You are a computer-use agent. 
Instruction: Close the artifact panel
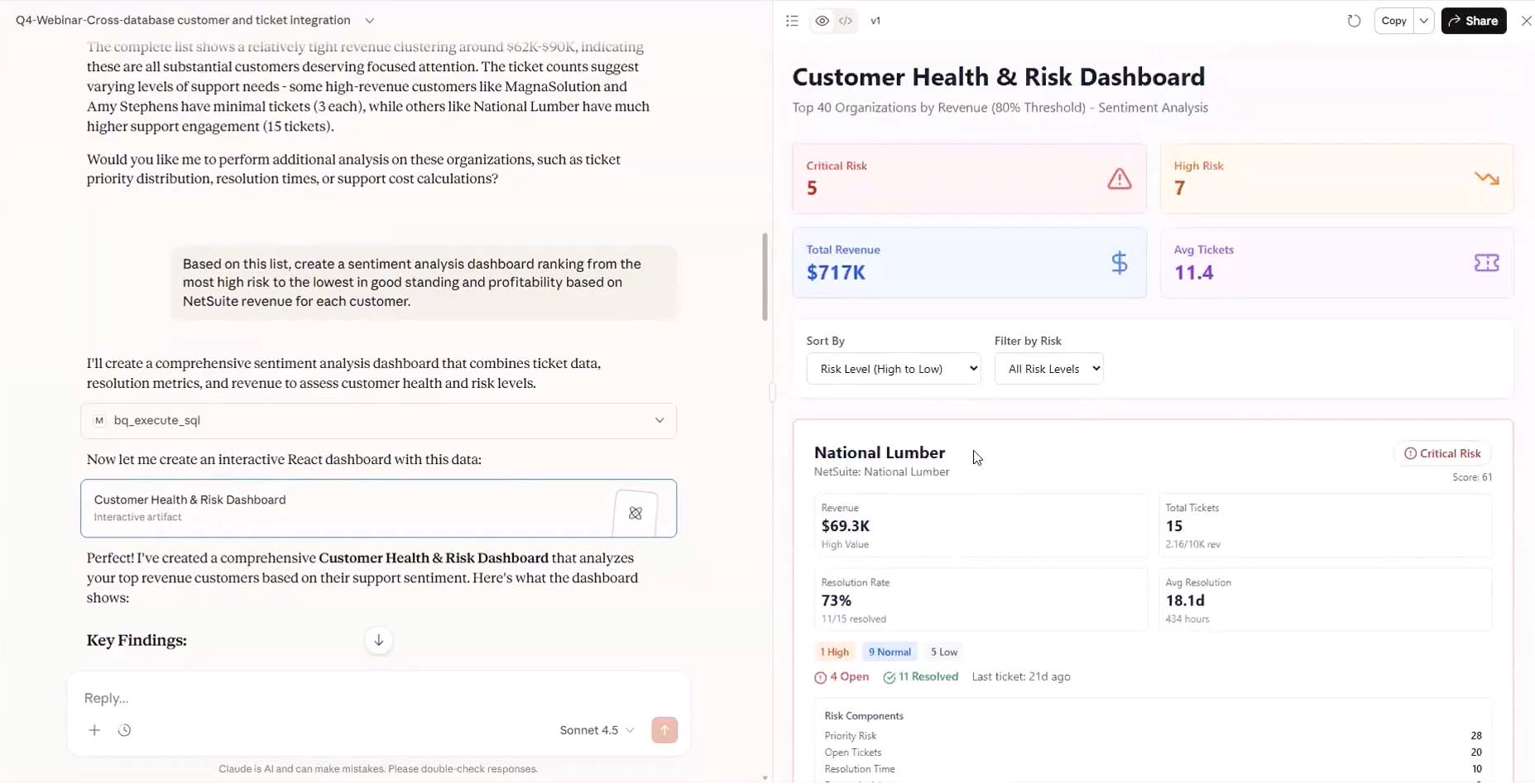pos(1526,21)
